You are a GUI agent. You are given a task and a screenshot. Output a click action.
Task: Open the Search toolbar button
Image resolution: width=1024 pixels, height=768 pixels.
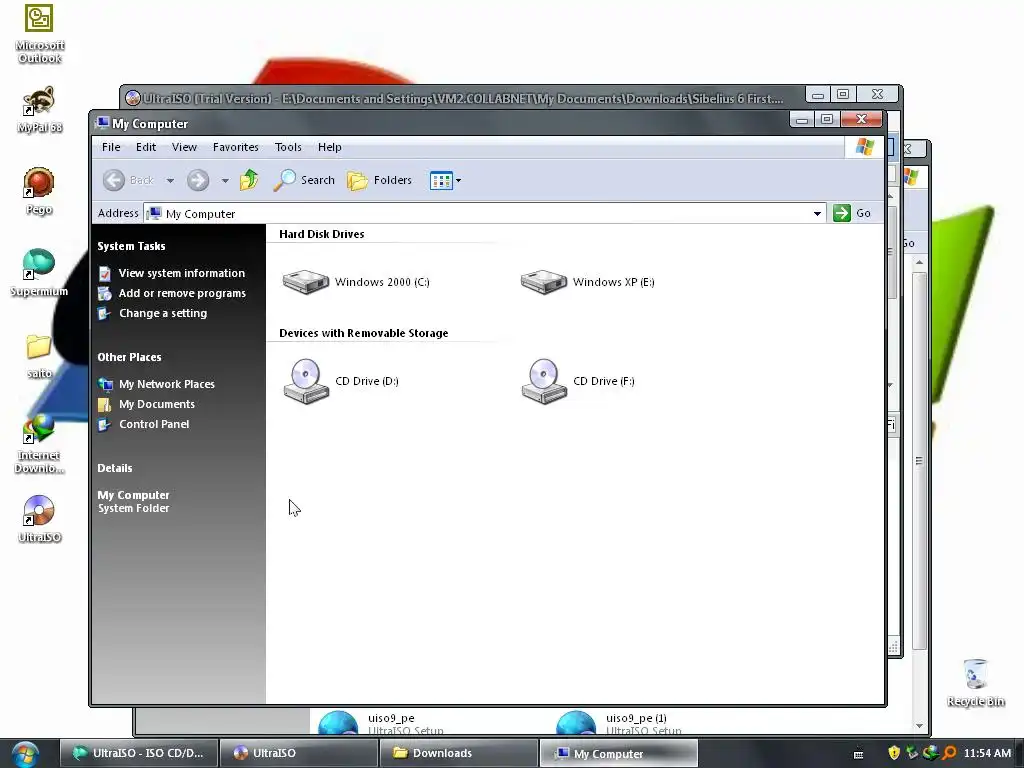[304, 180]
